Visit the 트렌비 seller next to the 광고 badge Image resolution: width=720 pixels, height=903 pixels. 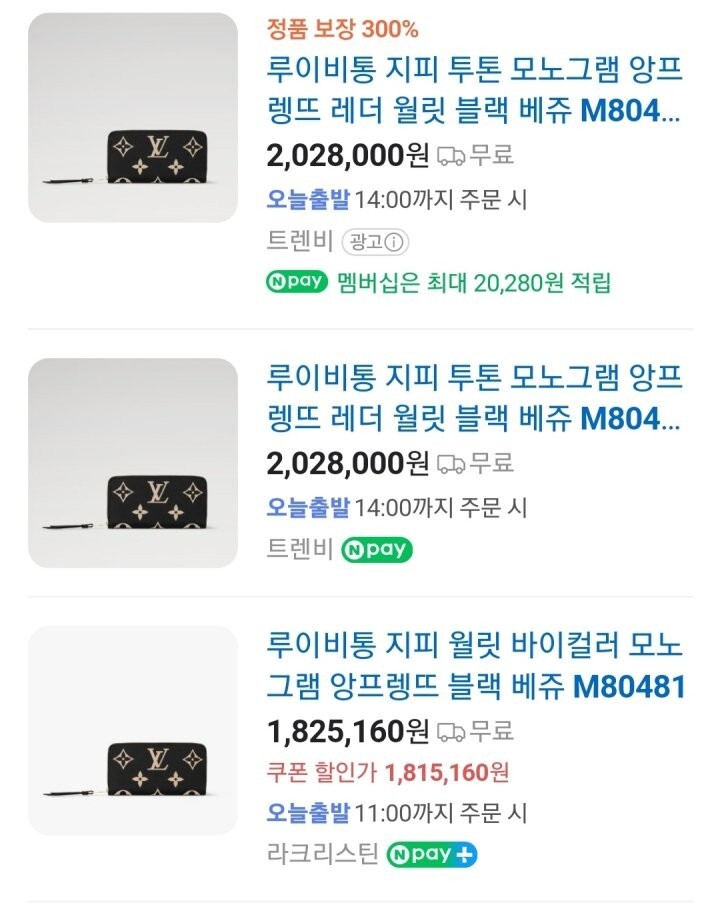pos(300,241)
